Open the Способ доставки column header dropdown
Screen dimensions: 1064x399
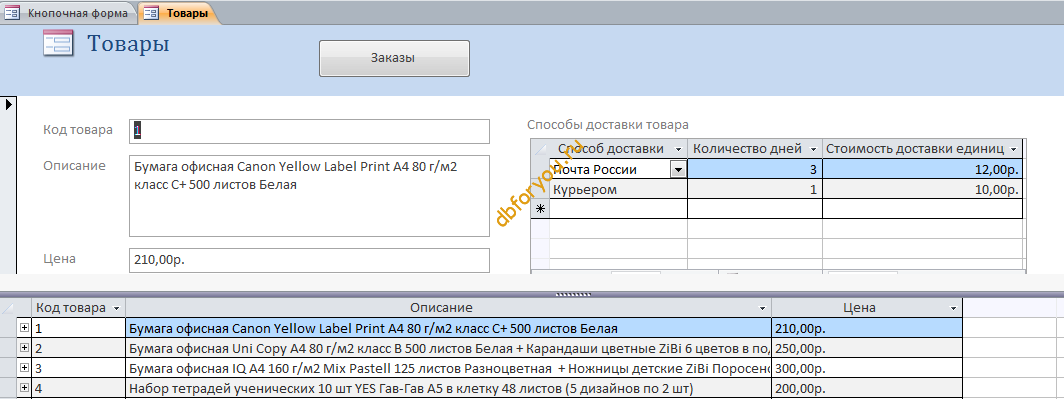click(679, 149)
